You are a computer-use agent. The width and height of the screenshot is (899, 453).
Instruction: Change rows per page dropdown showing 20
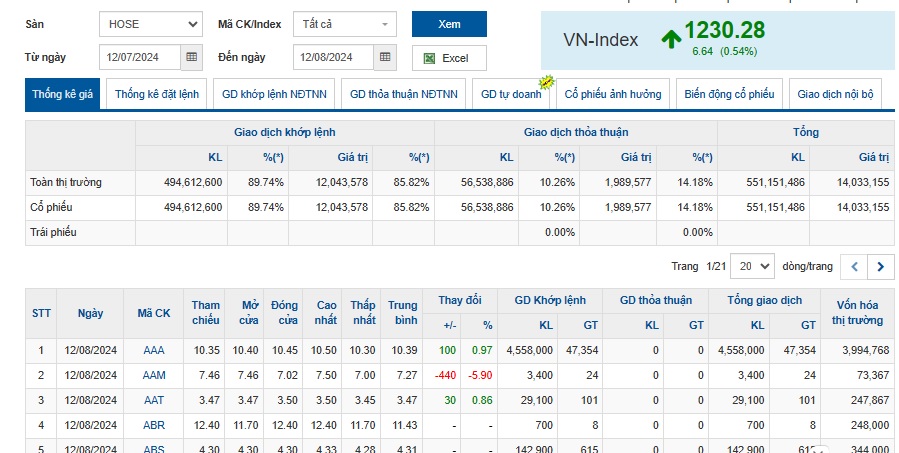[751, 267]
